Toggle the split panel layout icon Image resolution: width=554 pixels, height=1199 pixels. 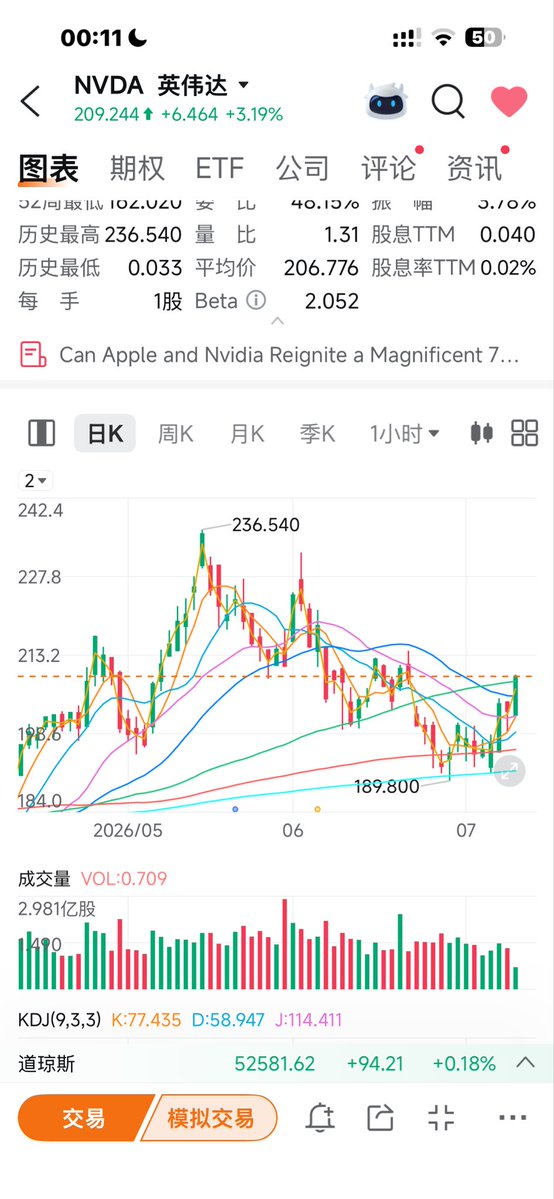tap(41, 434)
